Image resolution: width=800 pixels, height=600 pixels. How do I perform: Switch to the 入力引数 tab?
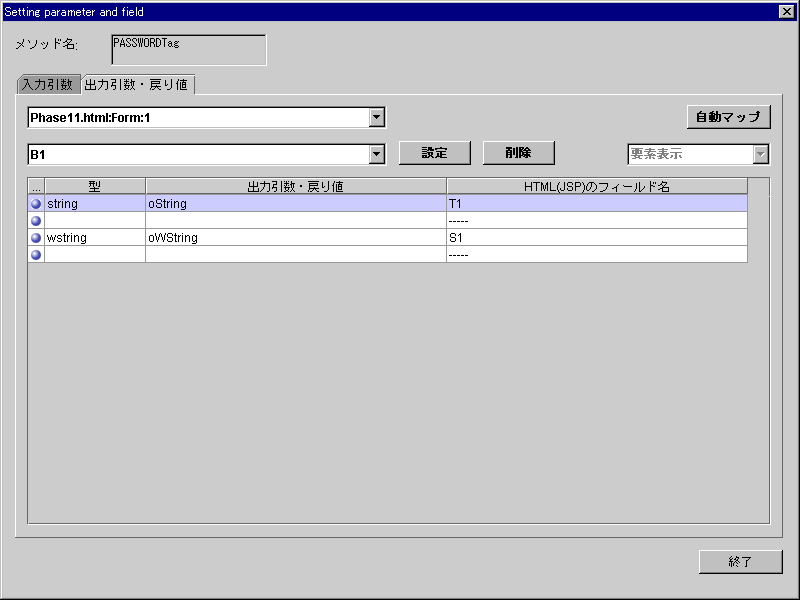click(47, 84)
